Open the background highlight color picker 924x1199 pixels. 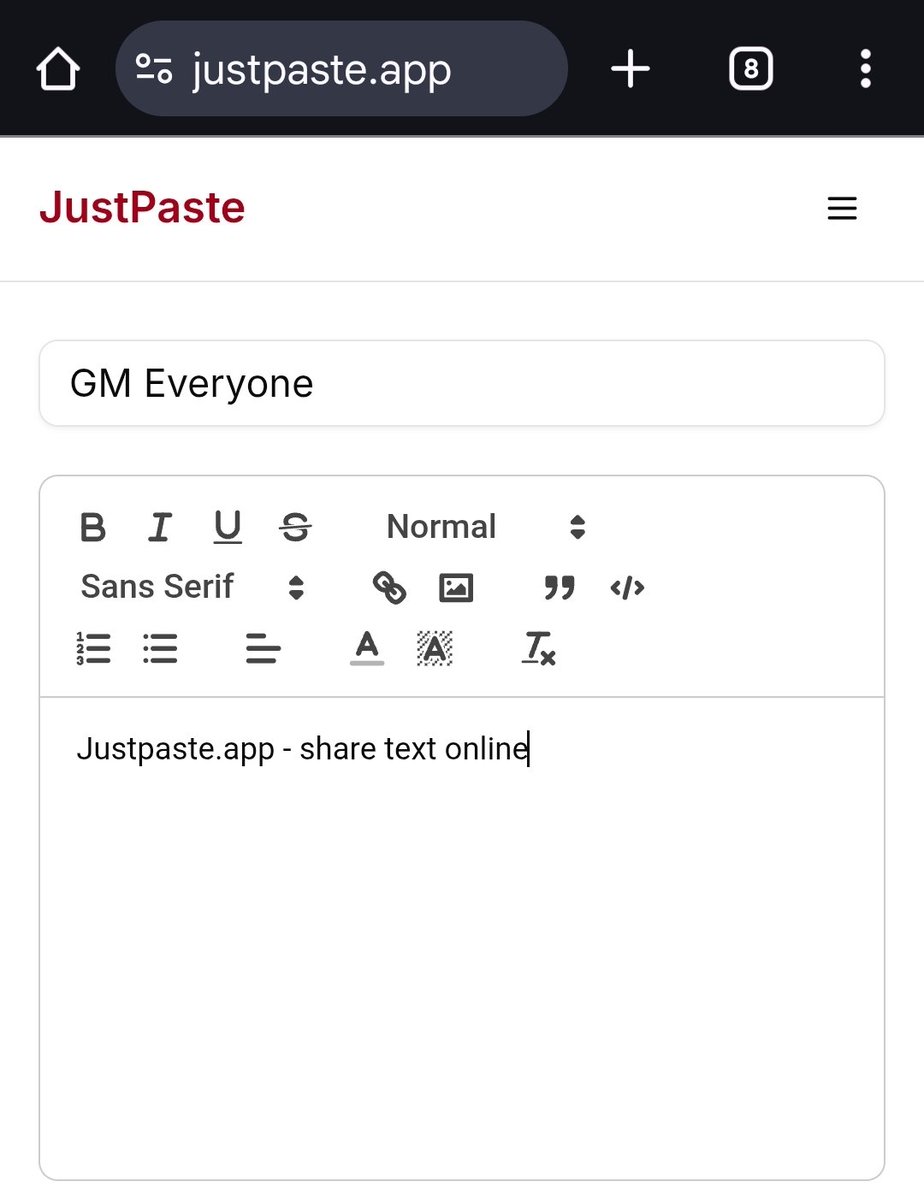pos(433,649)
